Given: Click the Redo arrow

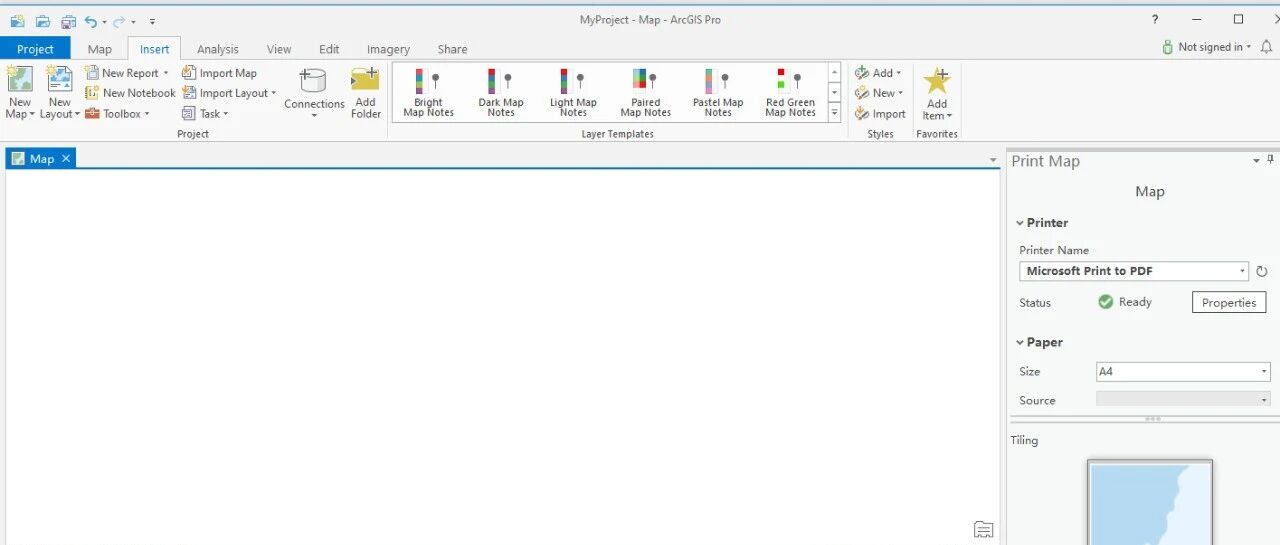Looking at the screenshot, I should [119, 20].
